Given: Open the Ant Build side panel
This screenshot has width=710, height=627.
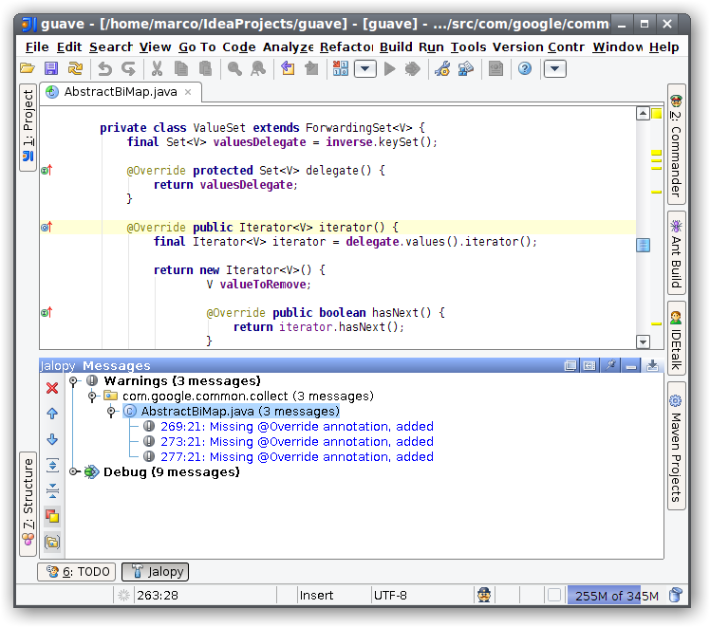Looking at the screenshot, I should click(676, 253).
